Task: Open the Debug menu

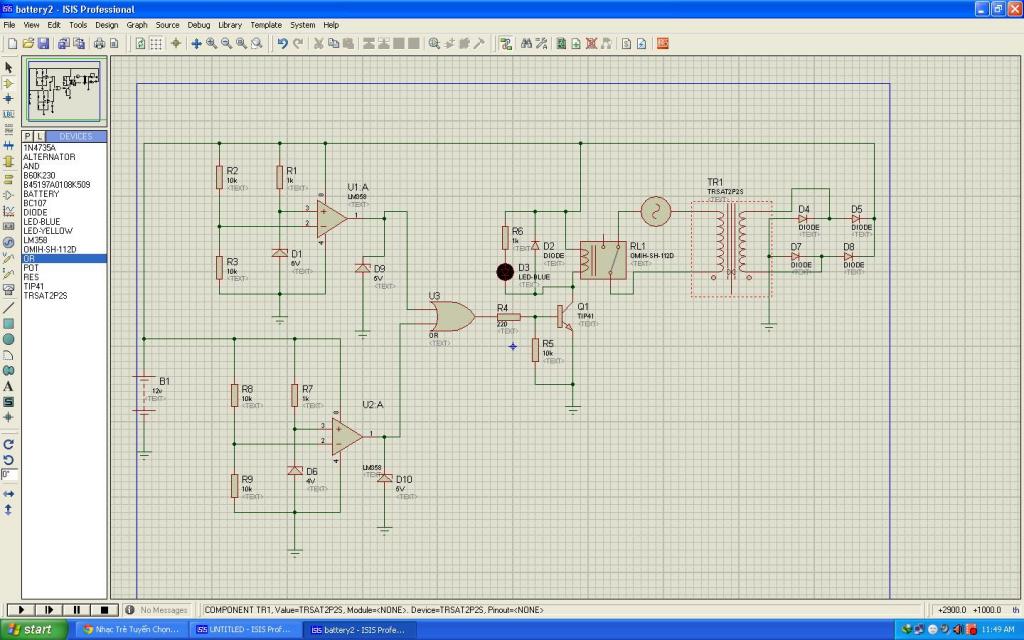Action: click(x=199, y=25)
